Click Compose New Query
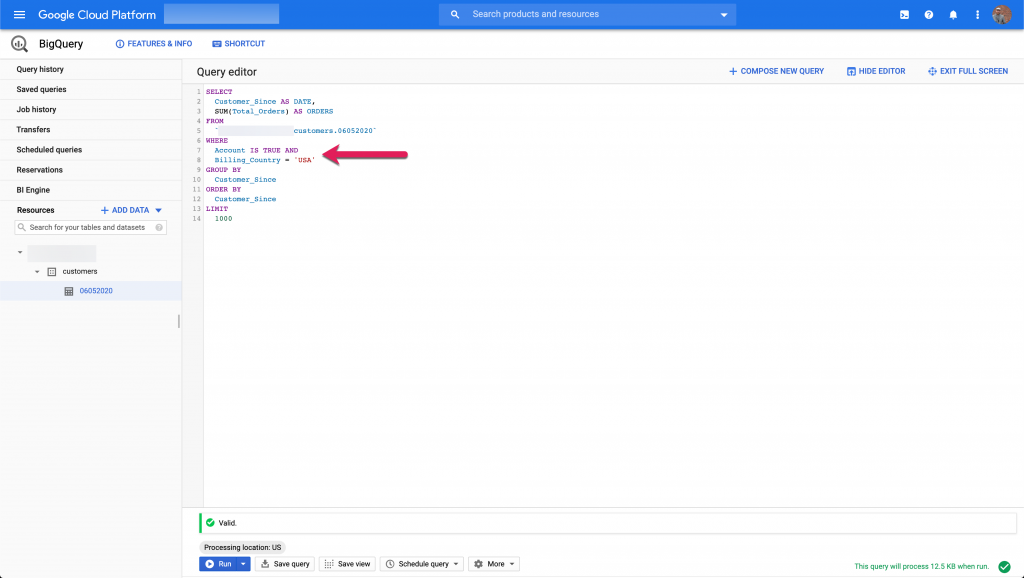 776,71
